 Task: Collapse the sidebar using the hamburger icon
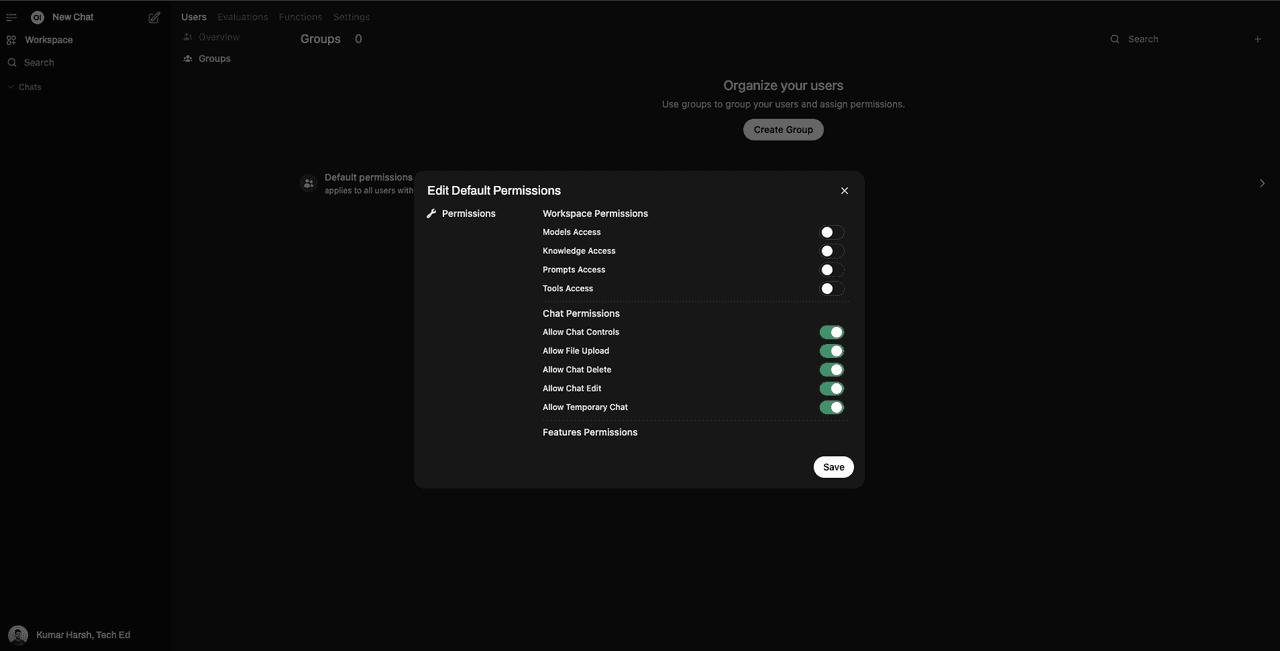pos(12,17)
